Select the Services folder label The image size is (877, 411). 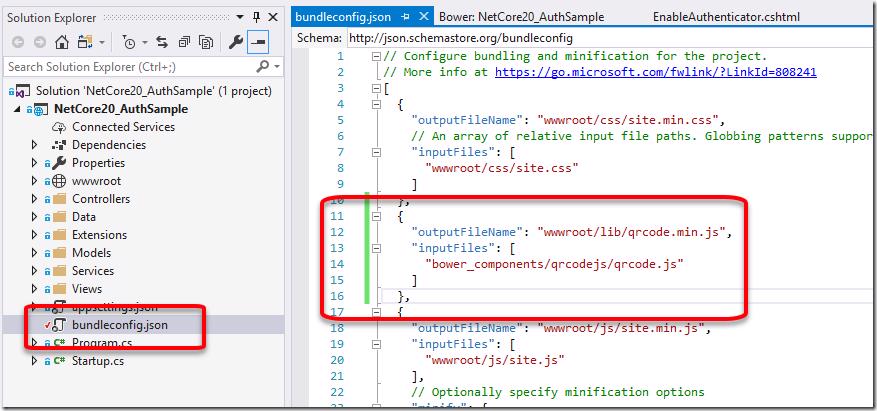(93, 271)
